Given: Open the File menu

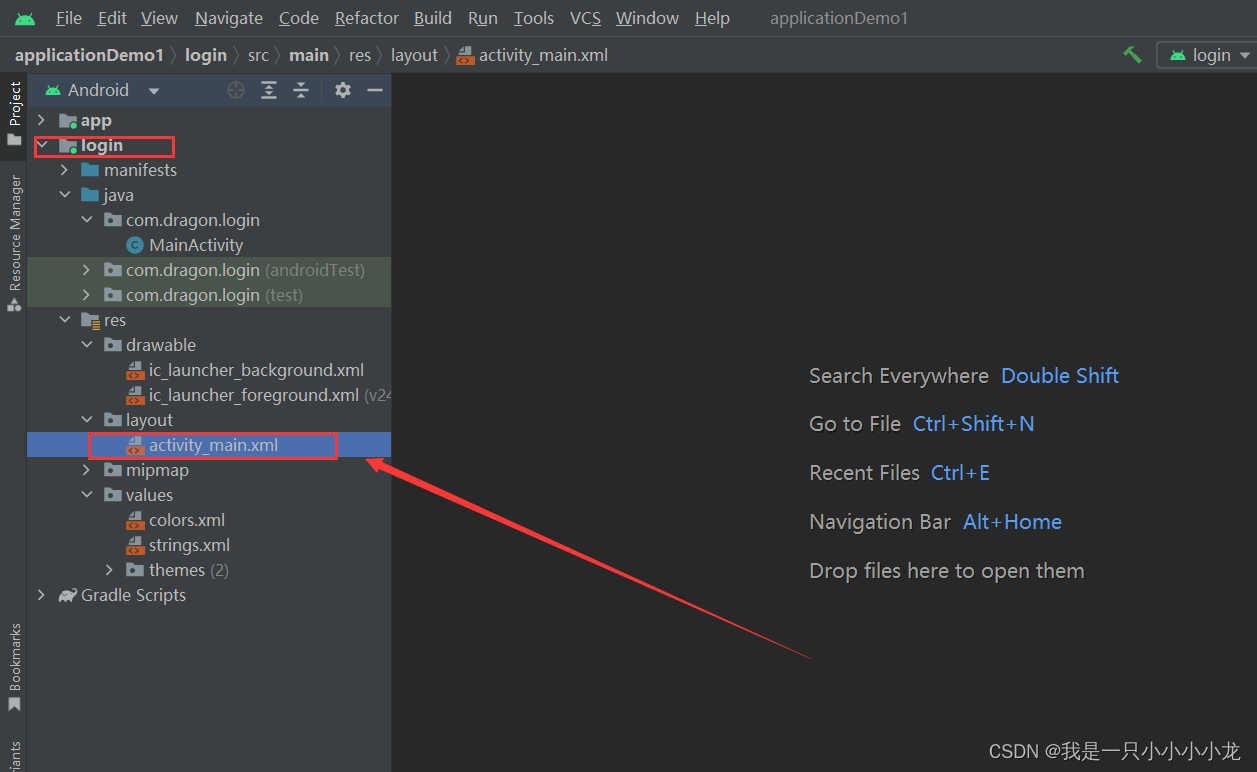Looking at the screenshot, I should click(x=69, y=18).
